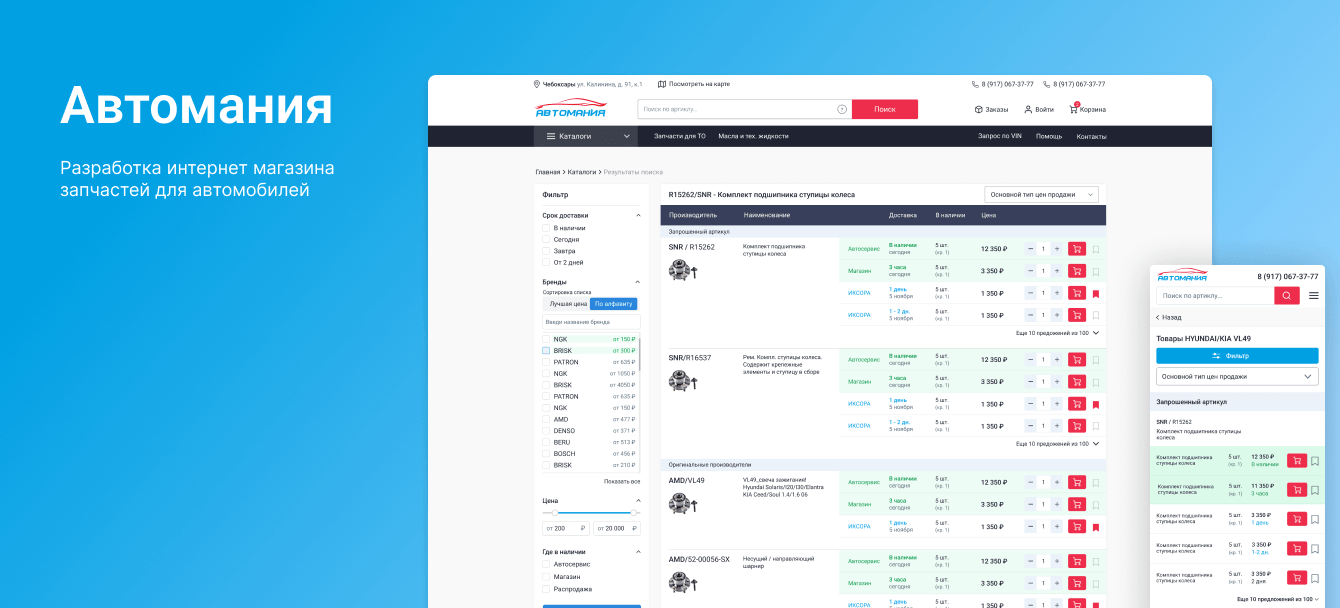Open Каталоги dropdown in navigation bar

[x=588, y=136]
